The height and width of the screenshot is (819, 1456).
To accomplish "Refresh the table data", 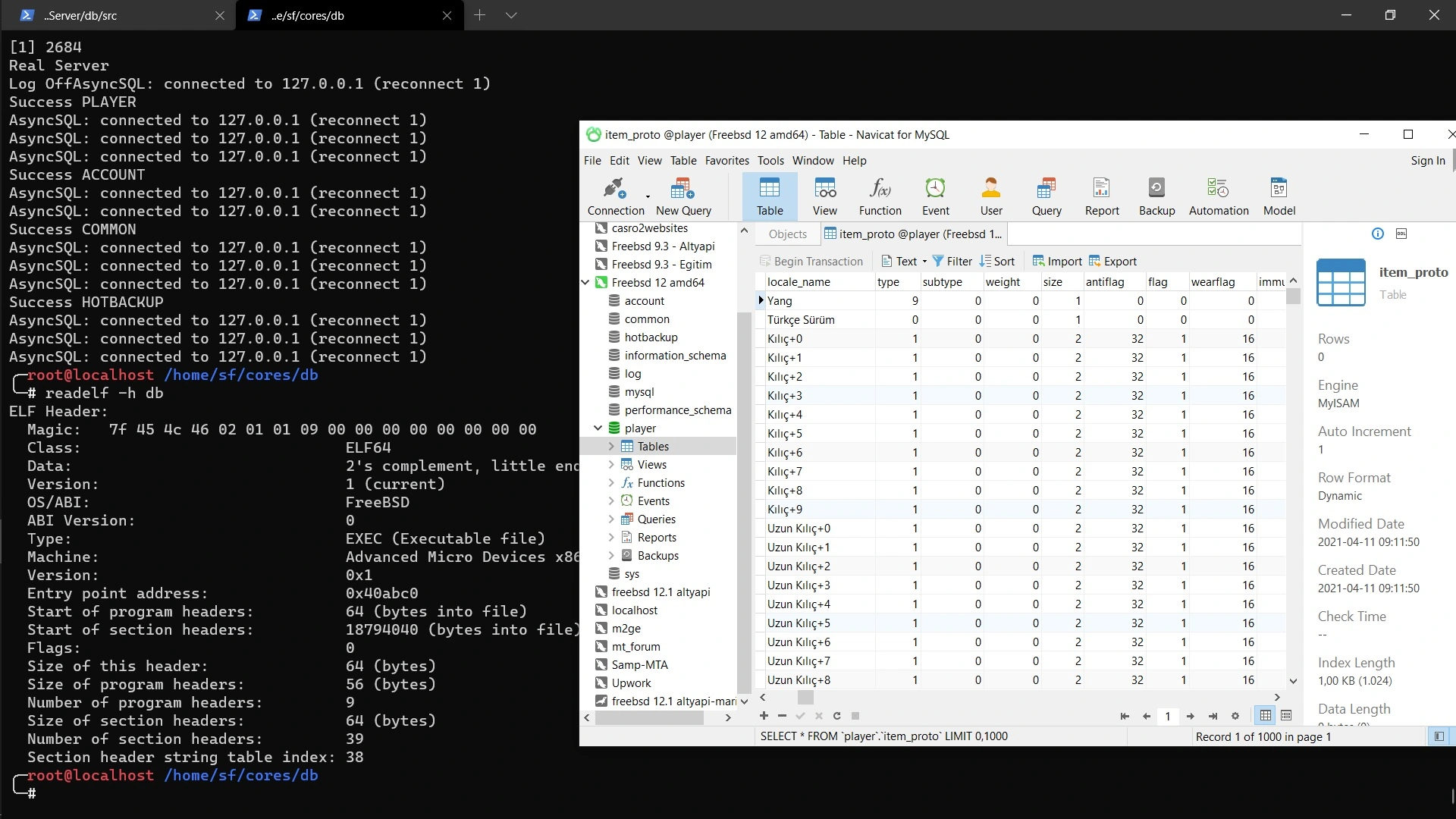I will (x=836, y=716).
